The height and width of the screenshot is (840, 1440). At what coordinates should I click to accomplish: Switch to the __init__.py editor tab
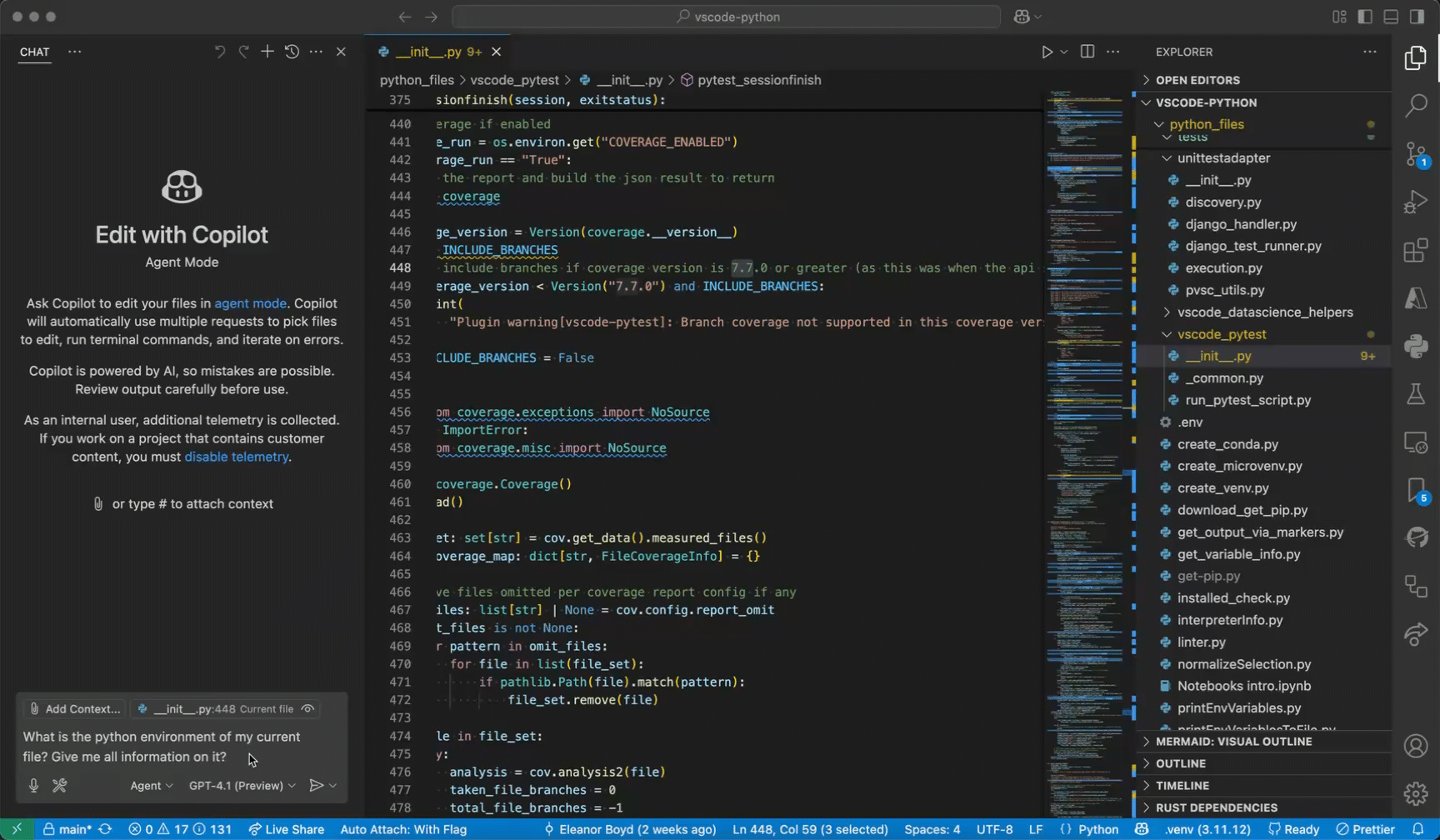428,52
